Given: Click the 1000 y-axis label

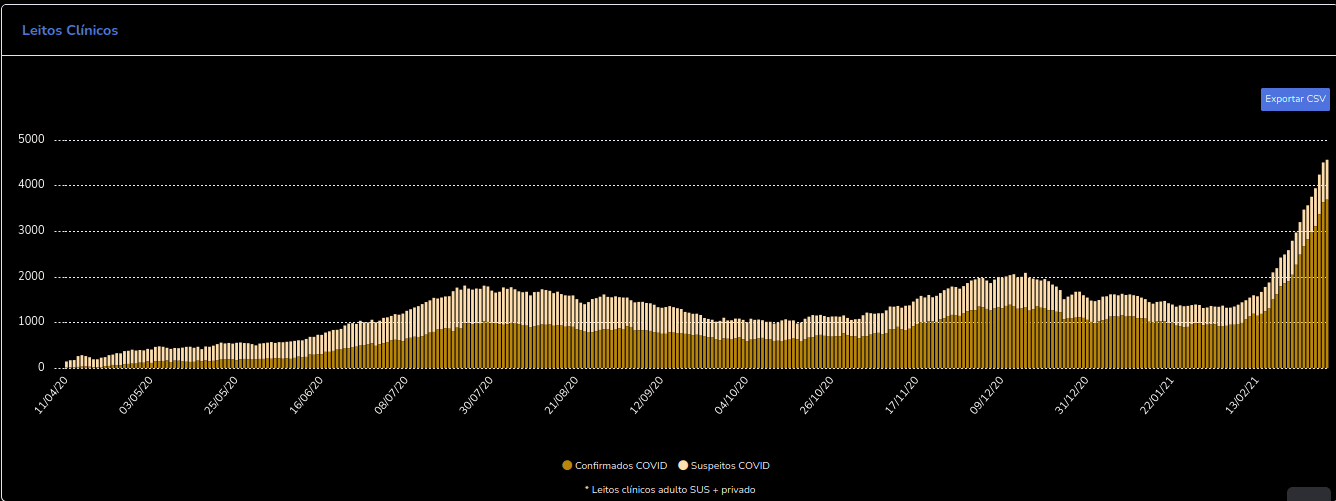Looking at the screenshot, I should (32, 322).
